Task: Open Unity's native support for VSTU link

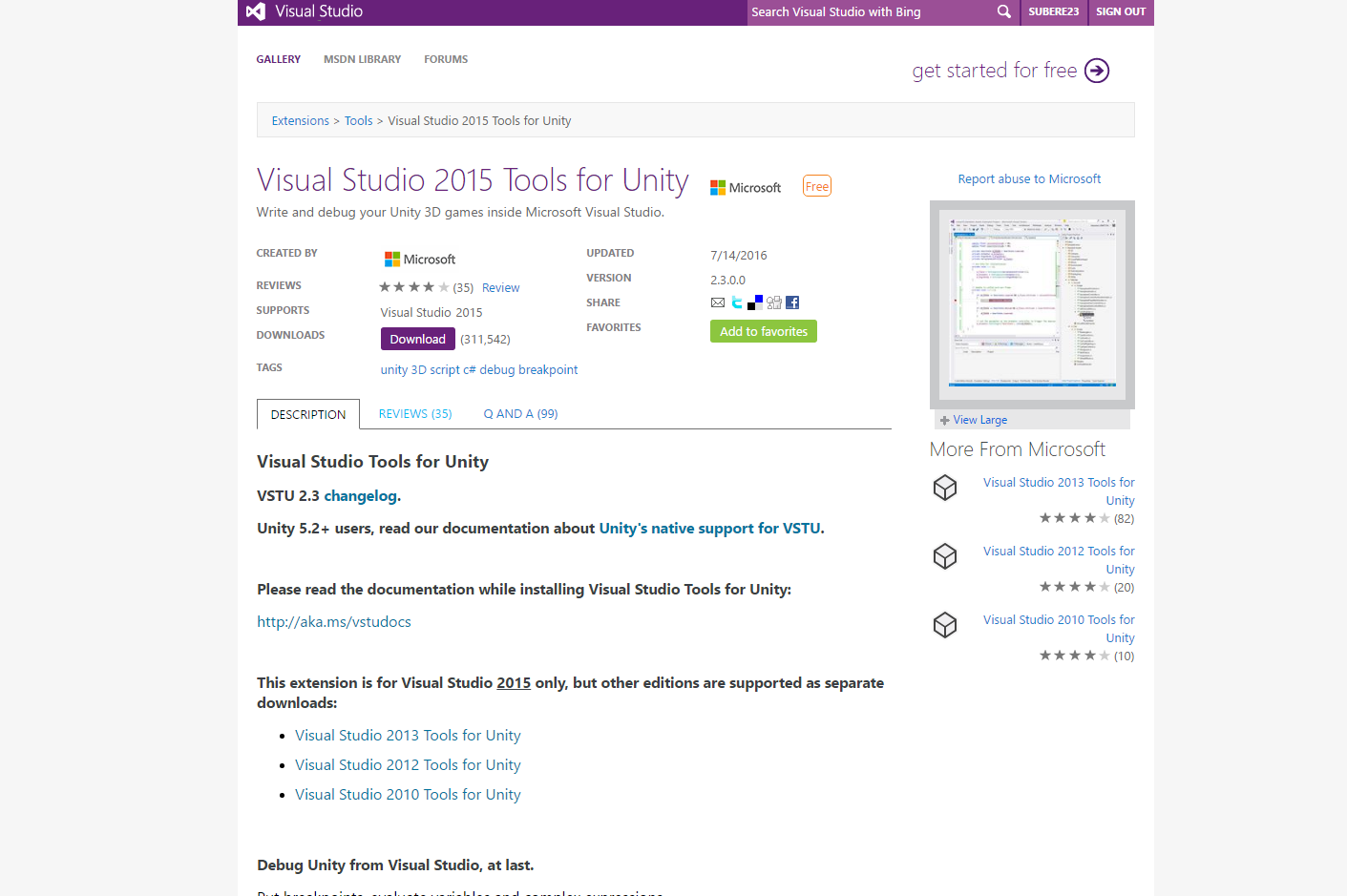Action: (710, 529)
